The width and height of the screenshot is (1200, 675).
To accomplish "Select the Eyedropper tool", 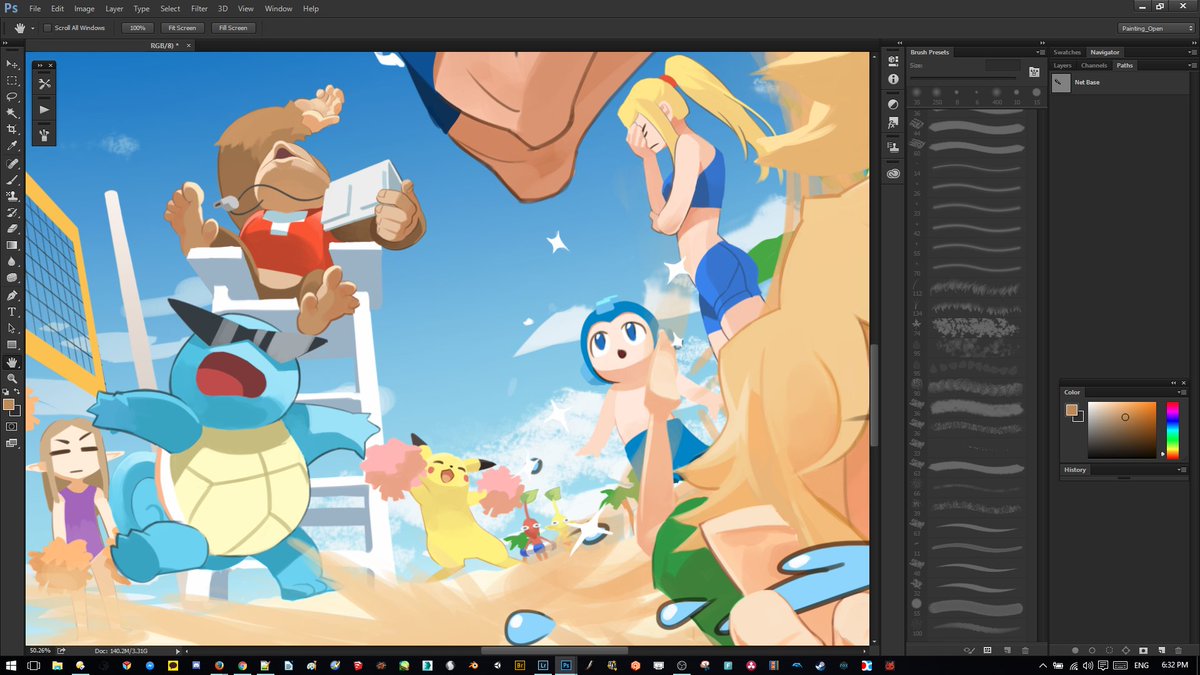I will click(12, 146).
